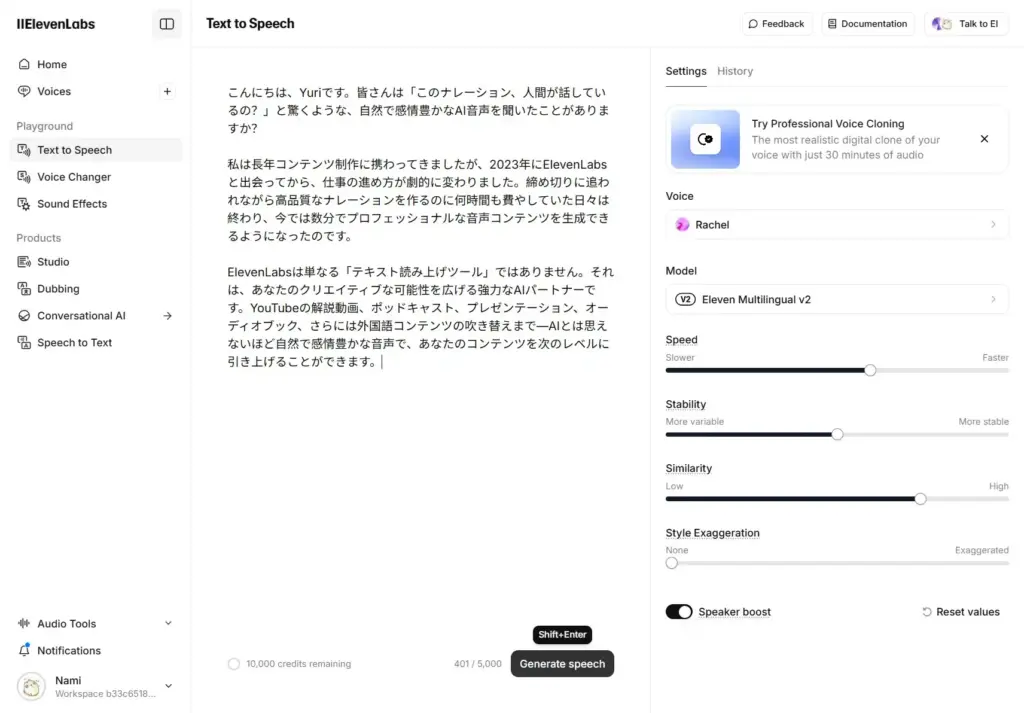Click the Voice Changer icon
This screenshot has height=713, width=1024.
click(24, 177)
